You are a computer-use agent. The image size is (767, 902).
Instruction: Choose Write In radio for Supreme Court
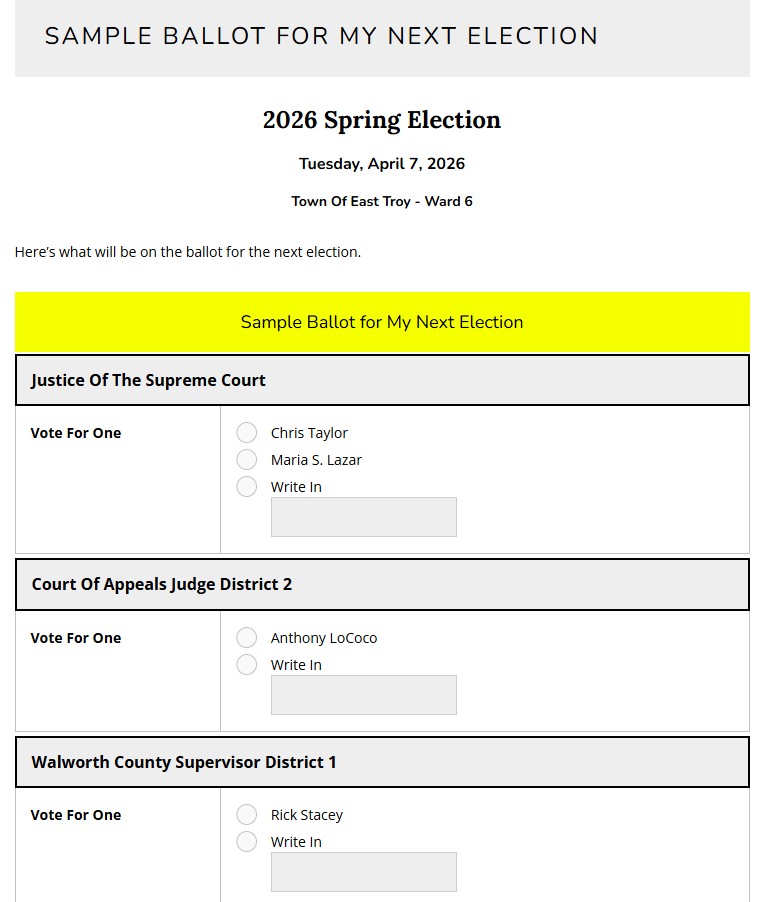click(x=247, y=487)
